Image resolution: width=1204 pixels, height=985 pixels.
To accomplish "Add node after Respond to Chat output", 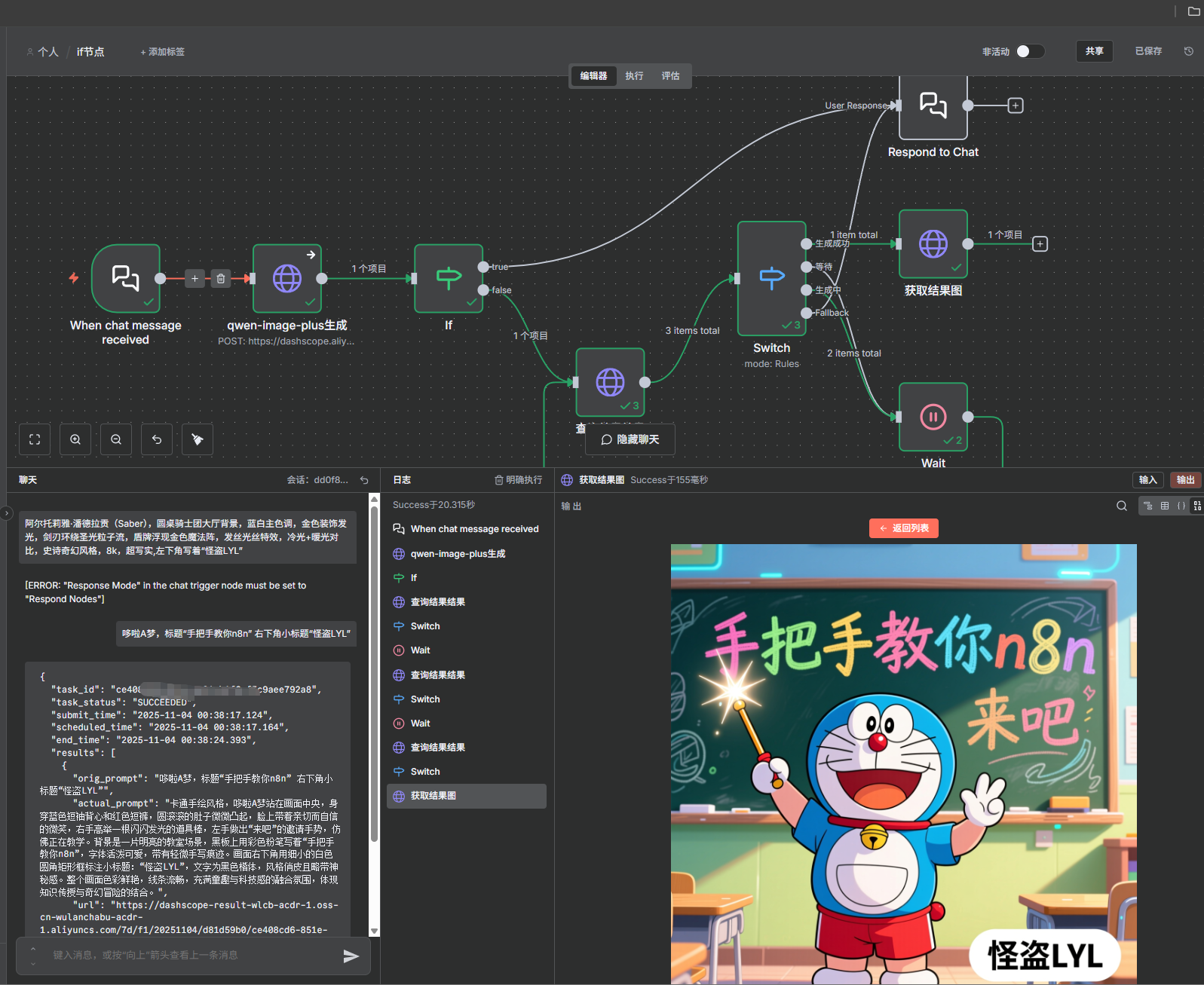I will click(x=1016, y=106).
